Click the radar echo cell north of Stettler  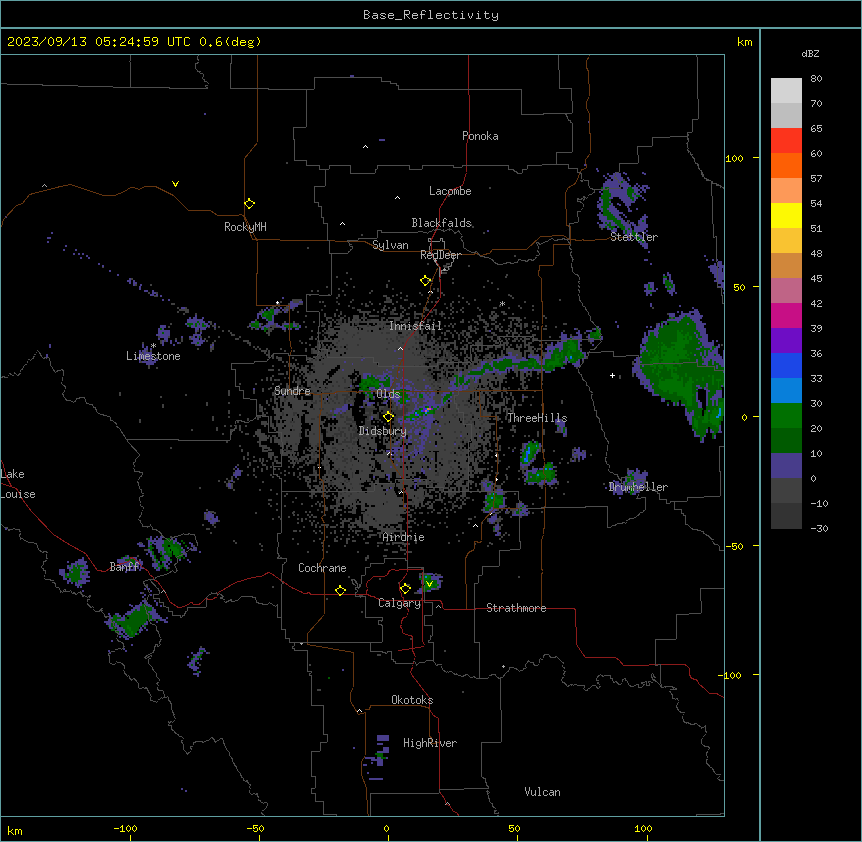click(623, 206)
